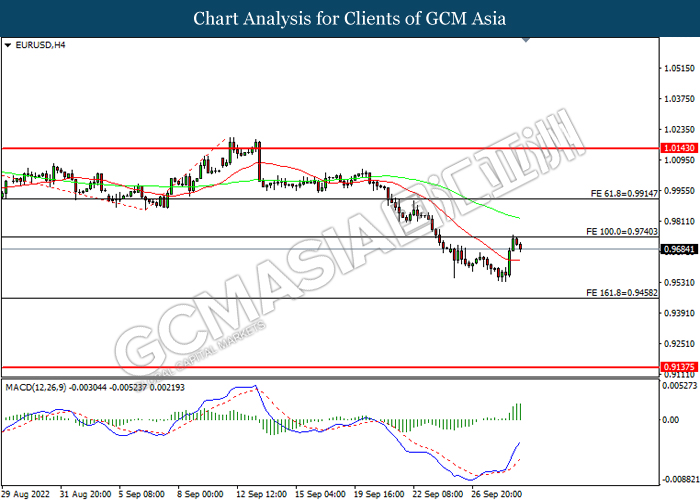The height and width of the screenshot is (500, 700).
Task: Click the 1.03750 price axis value
Action: (x=679, y=99)
